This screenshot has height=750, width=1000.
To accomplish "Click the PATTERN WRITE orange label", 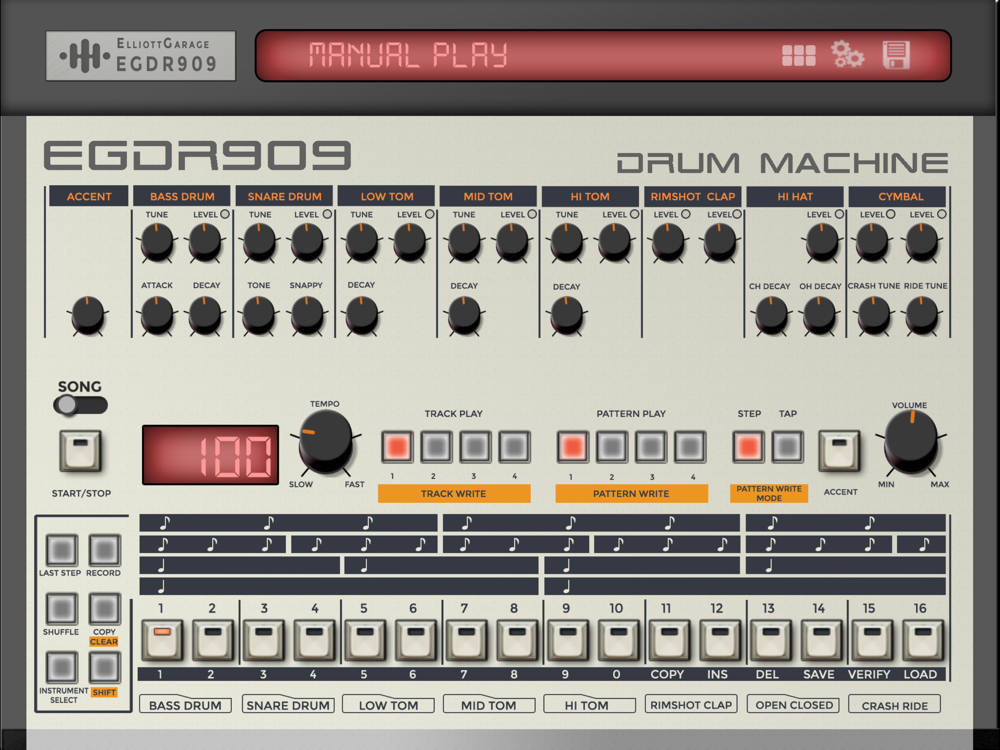I will 631,494.
